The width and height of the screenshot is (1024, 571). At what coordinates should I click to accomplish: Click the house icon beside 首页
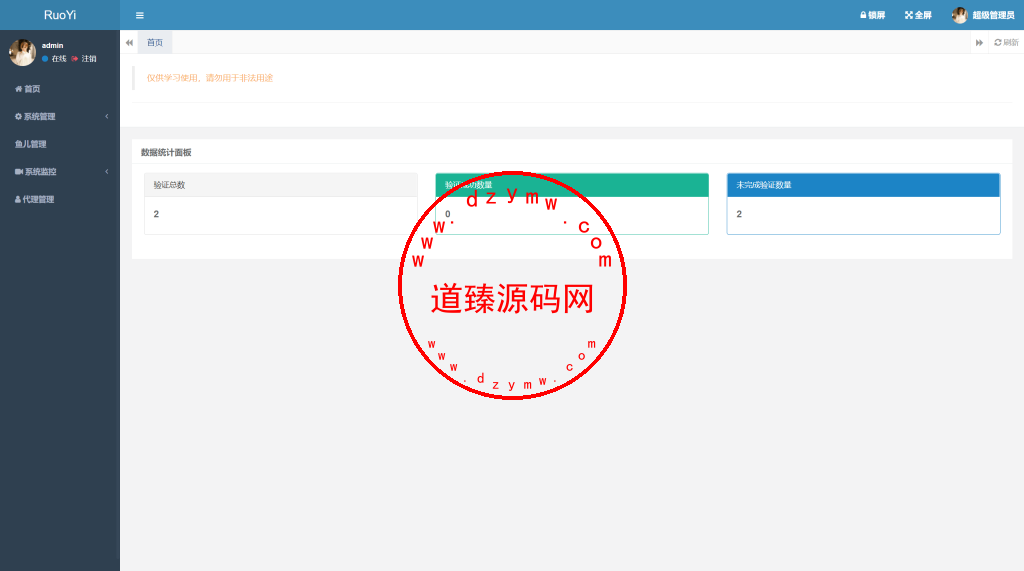coord(18,89)
